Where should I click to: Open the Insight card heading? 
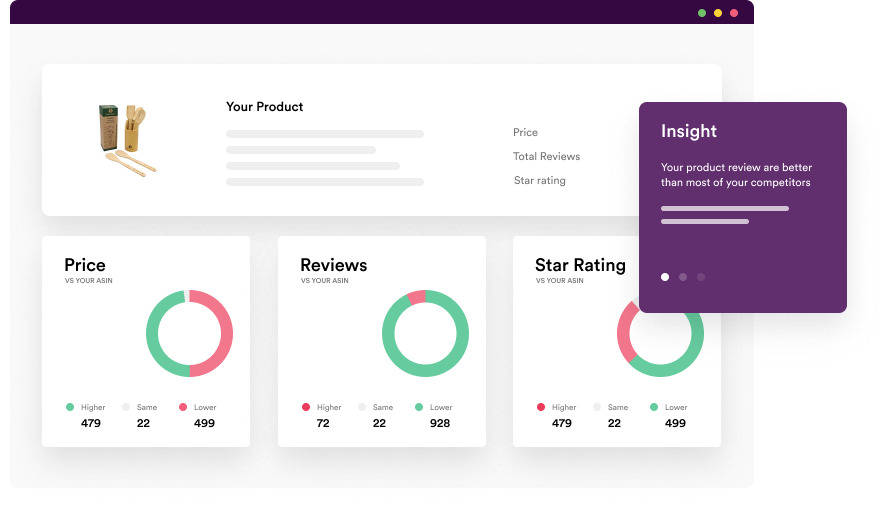[x=689, y=131]
